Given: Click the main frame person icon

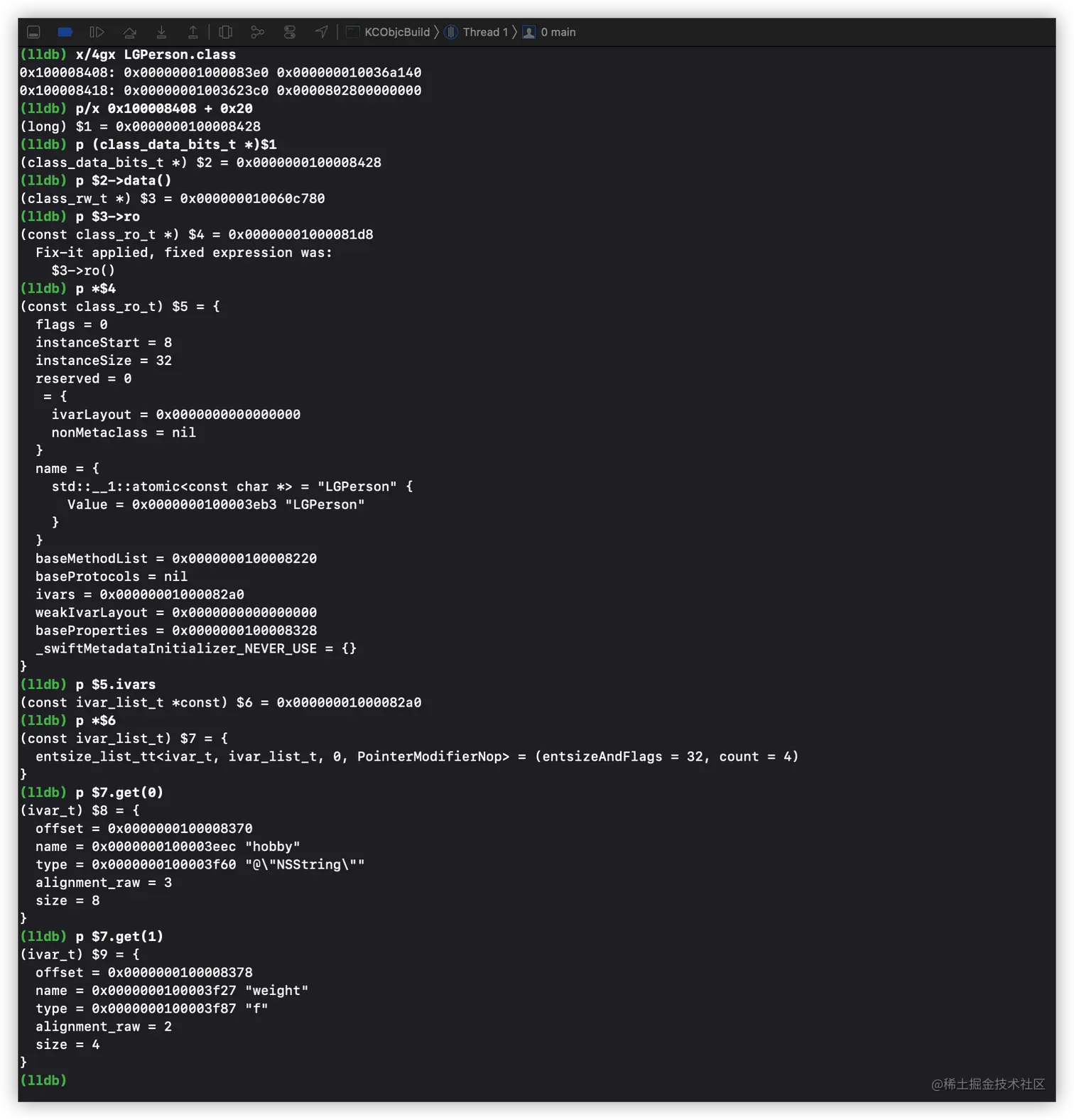Looking at the screenshot, I should pos(529,32).
